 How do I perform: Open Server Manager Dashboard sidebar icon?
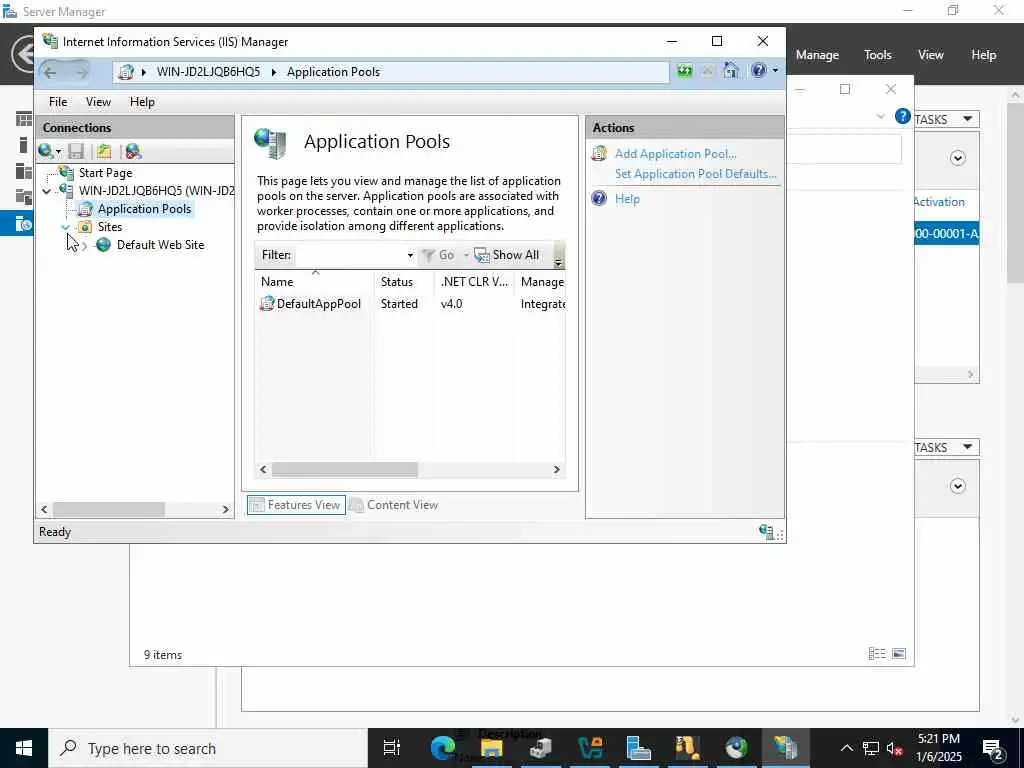point(24,119)
